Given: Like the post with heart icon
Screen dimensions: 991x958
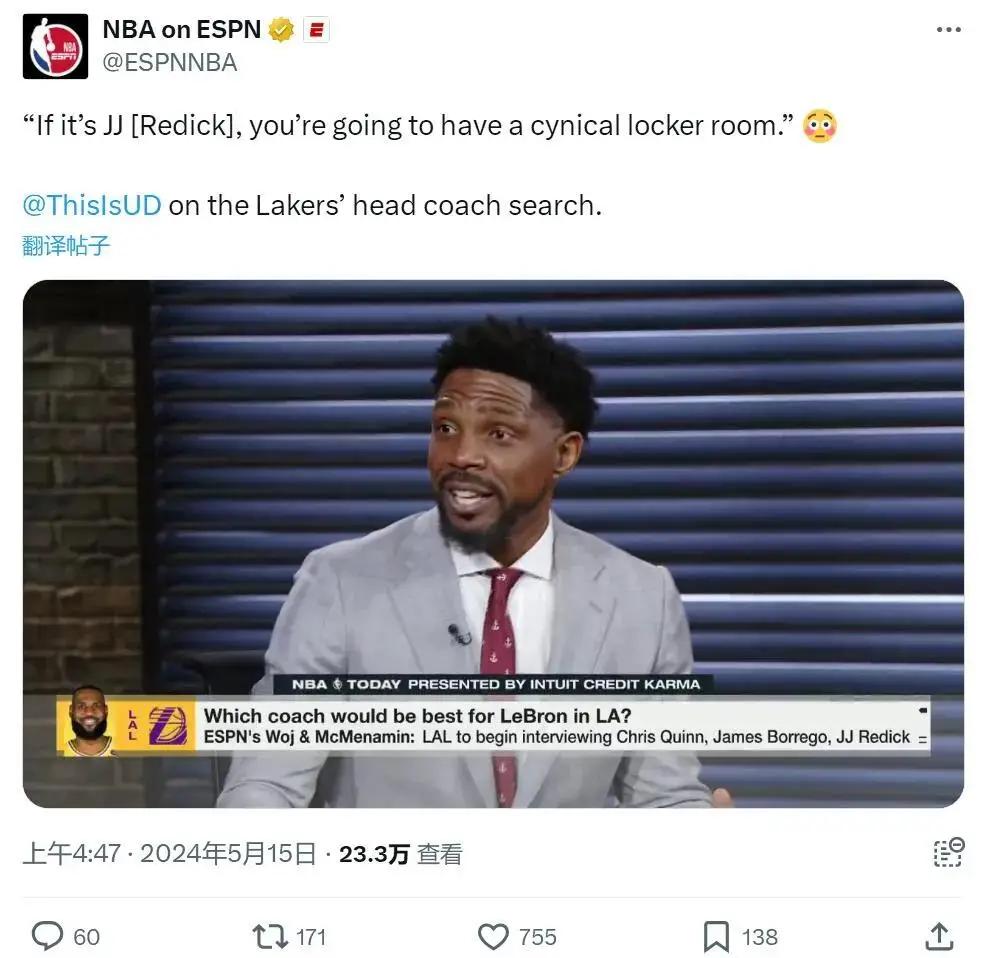Looking at the screenshot, I should click(493, 937).
